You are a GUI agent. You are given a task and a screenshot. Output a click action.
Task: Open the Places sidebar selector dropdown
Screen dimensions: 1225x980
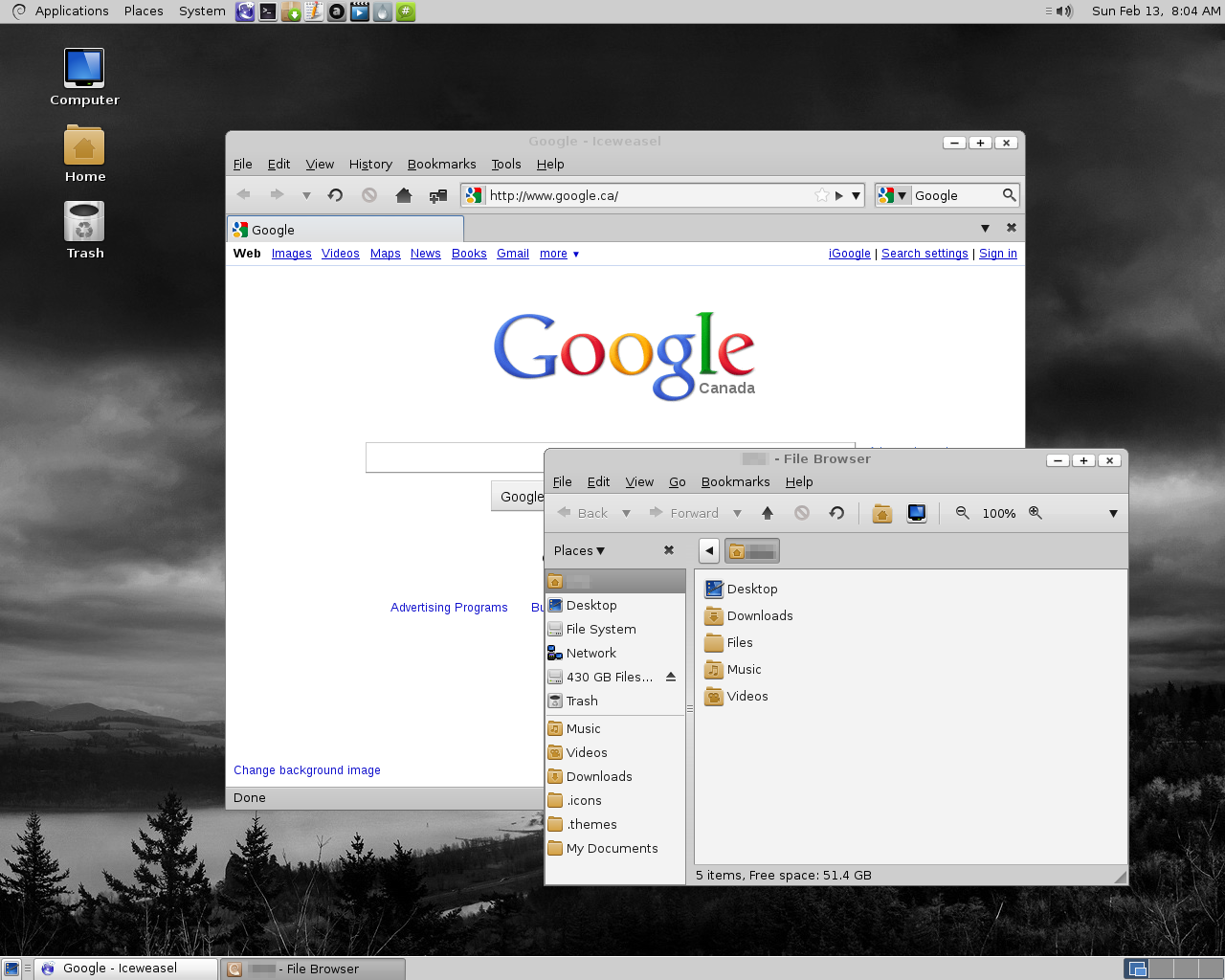pyautogui.click(x=580, y=550)
